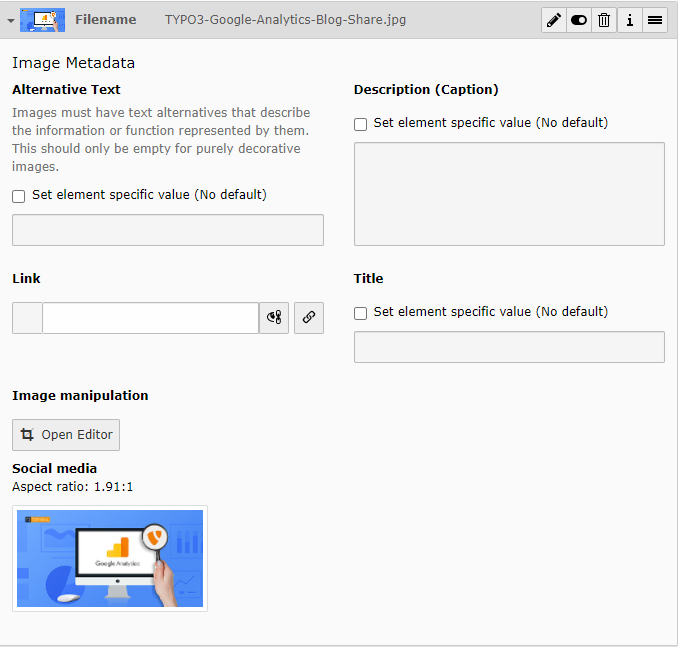This screenshot has width=678, height=647.
Task: Toggle visibility of the file reference
Action: click(579, 20)
